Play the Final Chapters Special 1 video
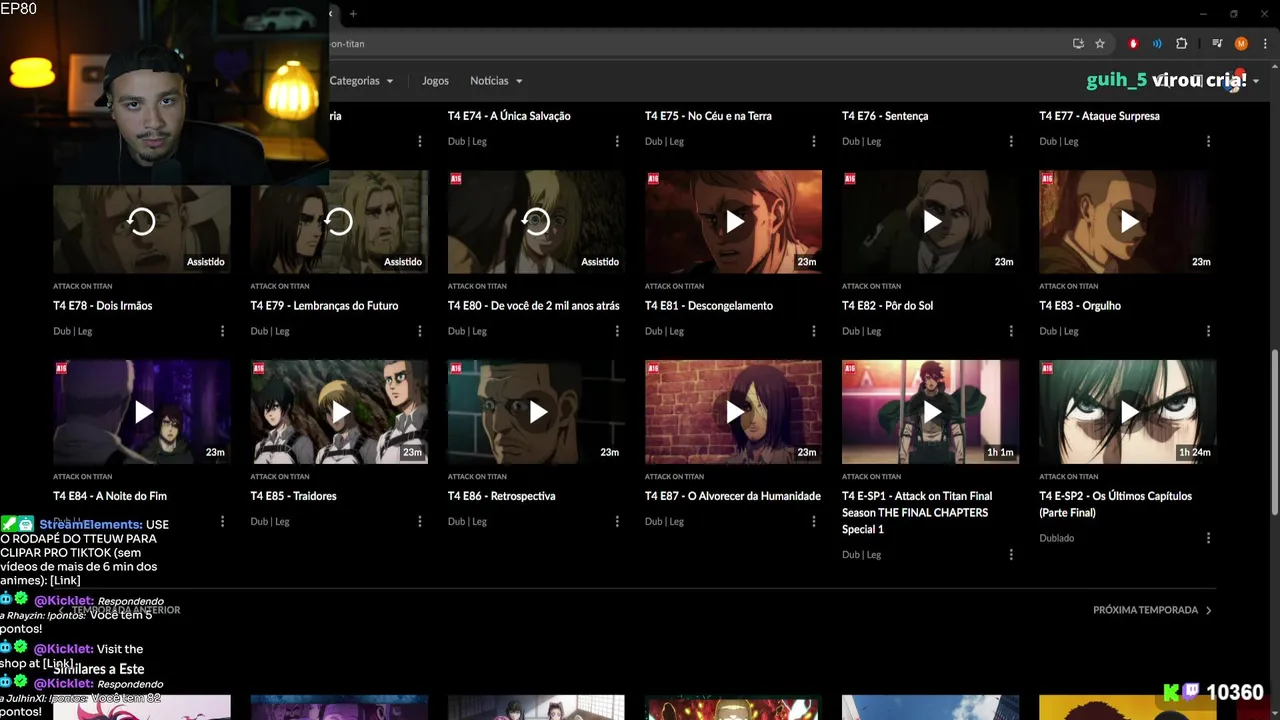Screen dimensions: 1280x720 coord(931,411)
